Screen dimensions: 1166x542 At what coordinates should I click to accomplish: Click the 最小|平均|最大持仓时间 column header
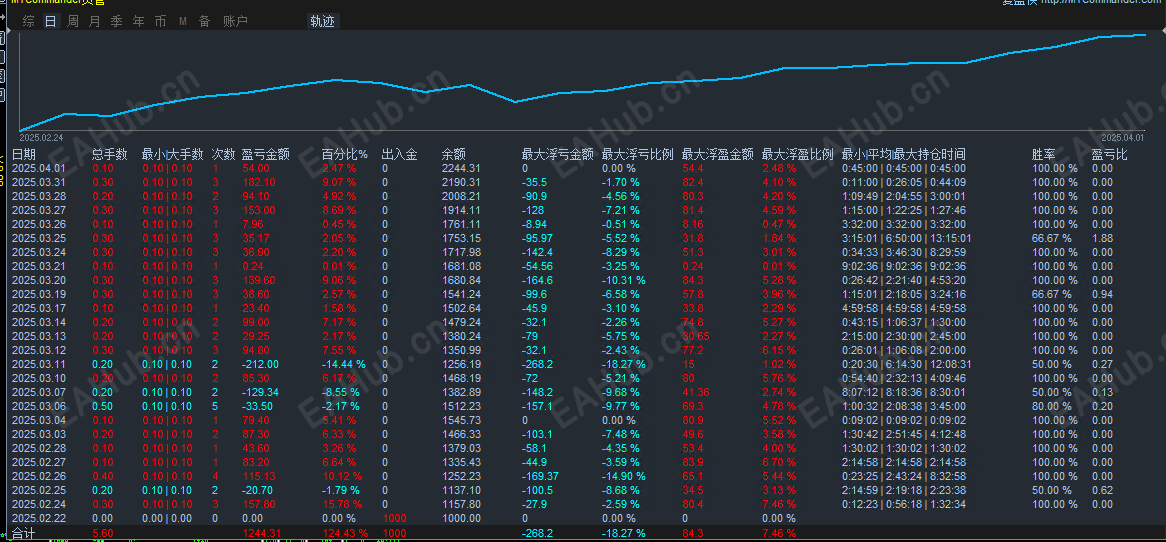click(904, 155)
